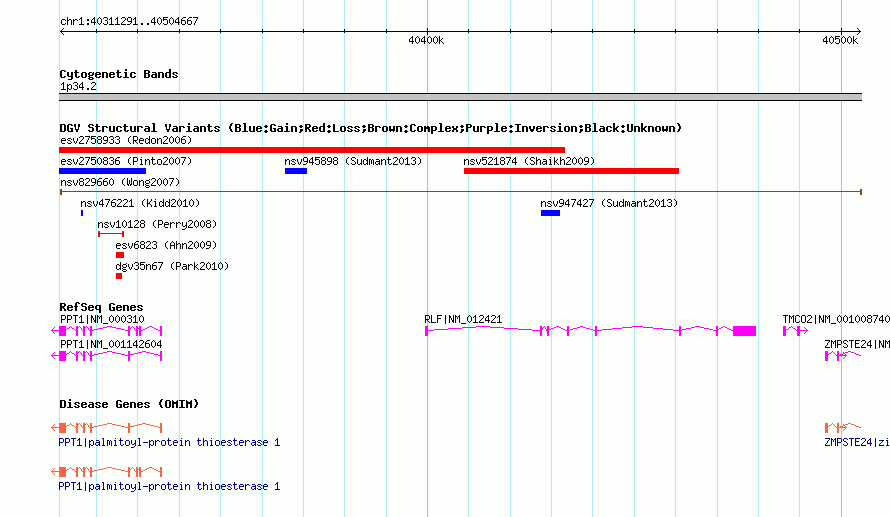Click the 1p34.2 cytogenetic band bar
Image resolution: width=890 pixels, height=517 pixels.
point(460,97)
